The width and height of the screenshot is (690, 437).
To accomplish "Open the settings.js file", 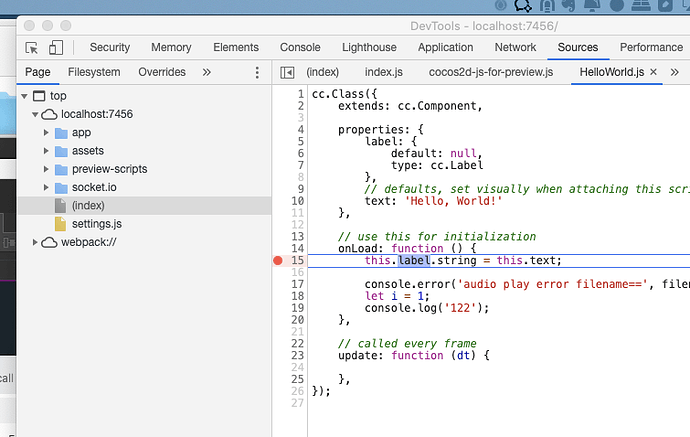I will pos(97,224).
